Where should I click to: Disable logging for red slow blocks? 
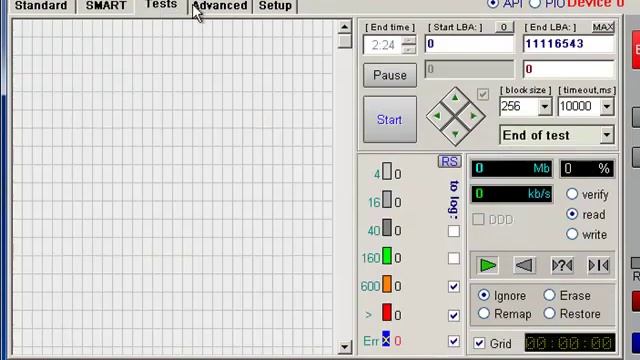pyautogui.click(x=453, y=315)
